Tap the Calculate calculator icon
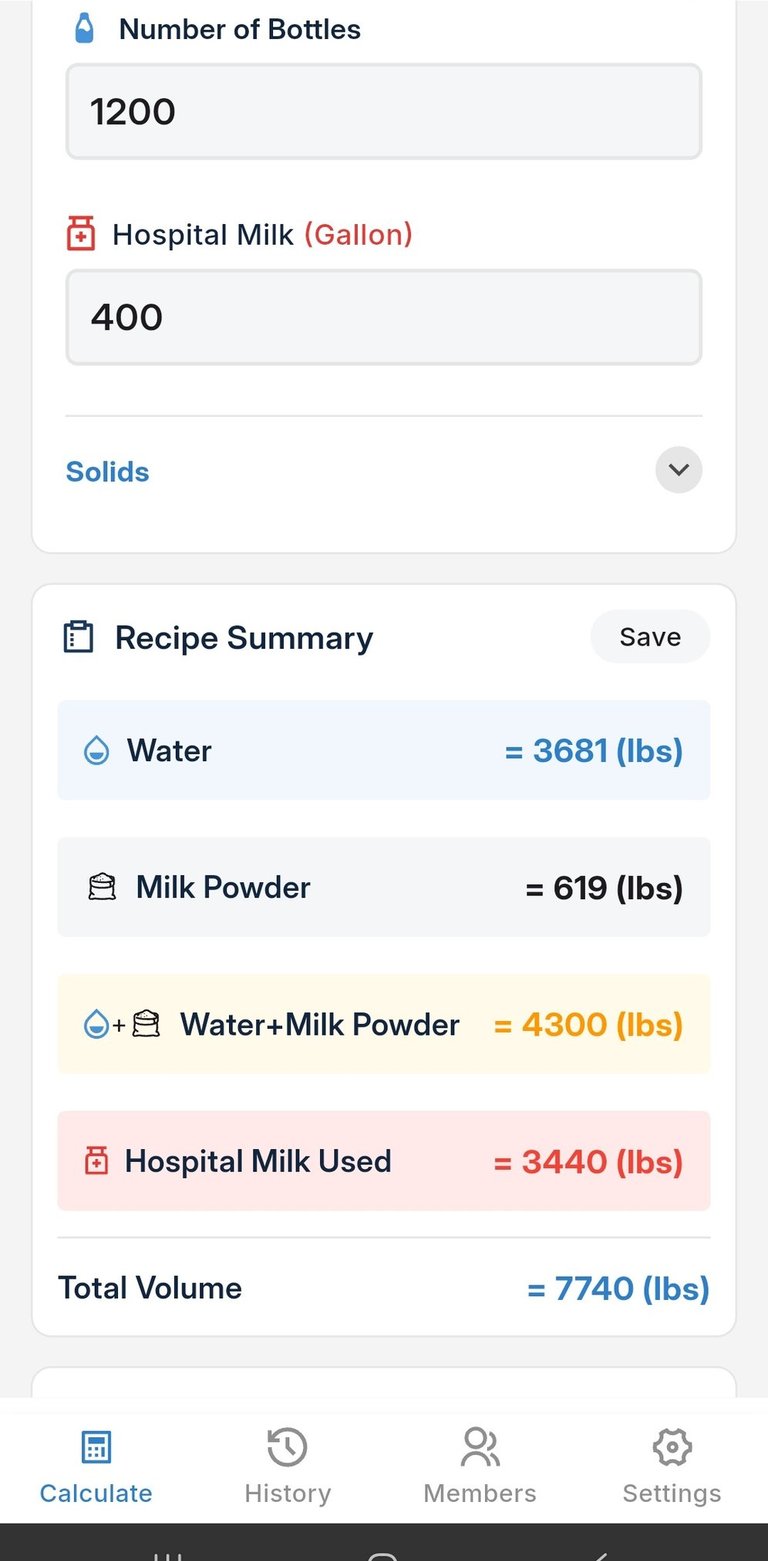The image size is (768, 1561). (x=96, y=1447)
